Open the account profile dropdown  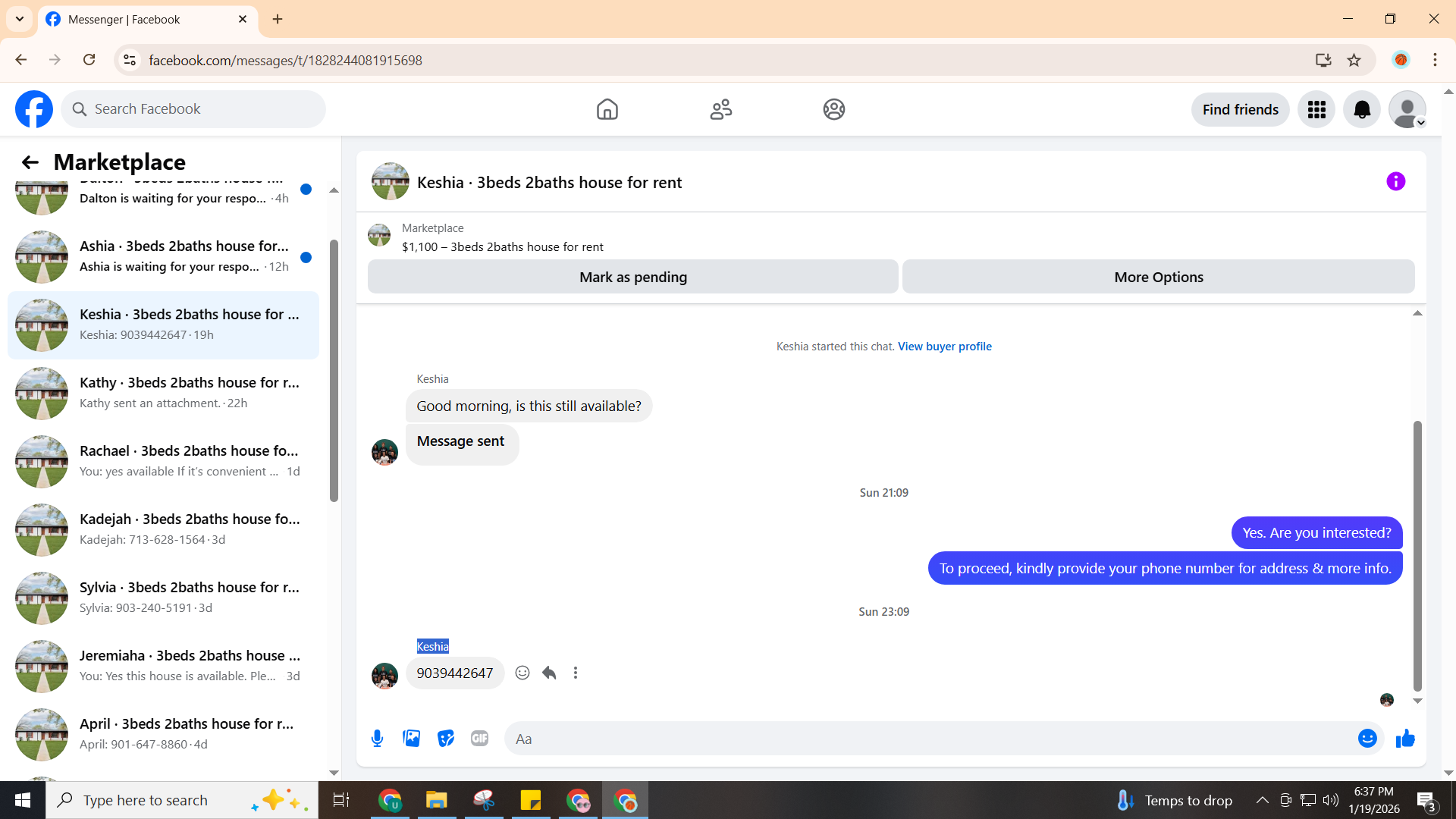coord(1407,110)
